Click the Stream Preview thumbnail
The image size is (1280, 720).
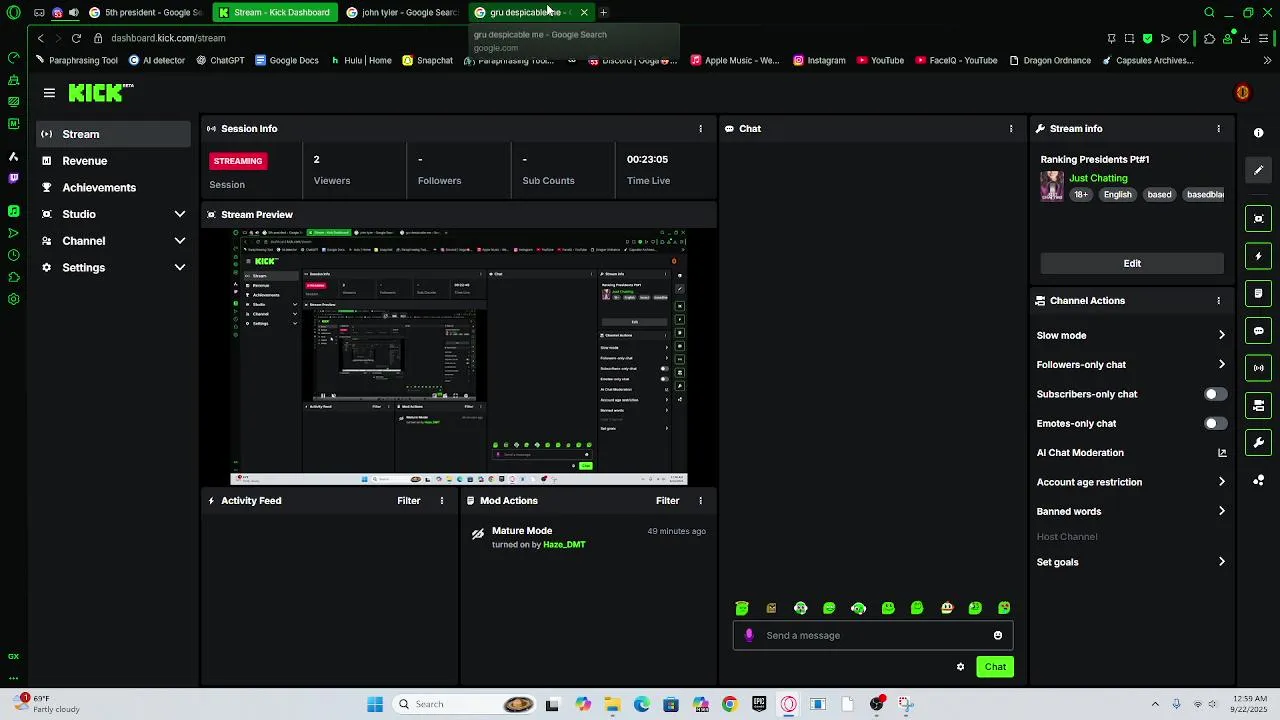pyautogui.click(x=459, y=357)
